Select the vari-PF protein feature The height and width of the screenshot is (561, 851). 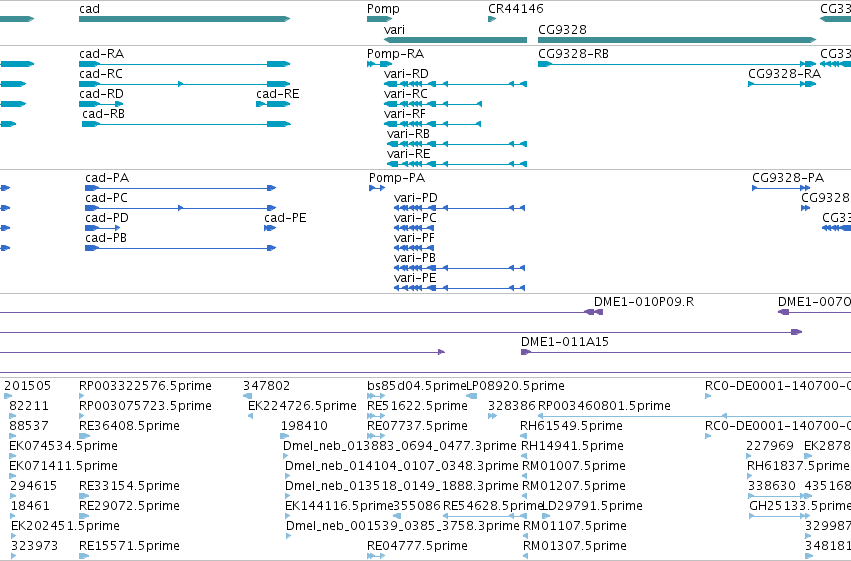click(x=414, y=248)
